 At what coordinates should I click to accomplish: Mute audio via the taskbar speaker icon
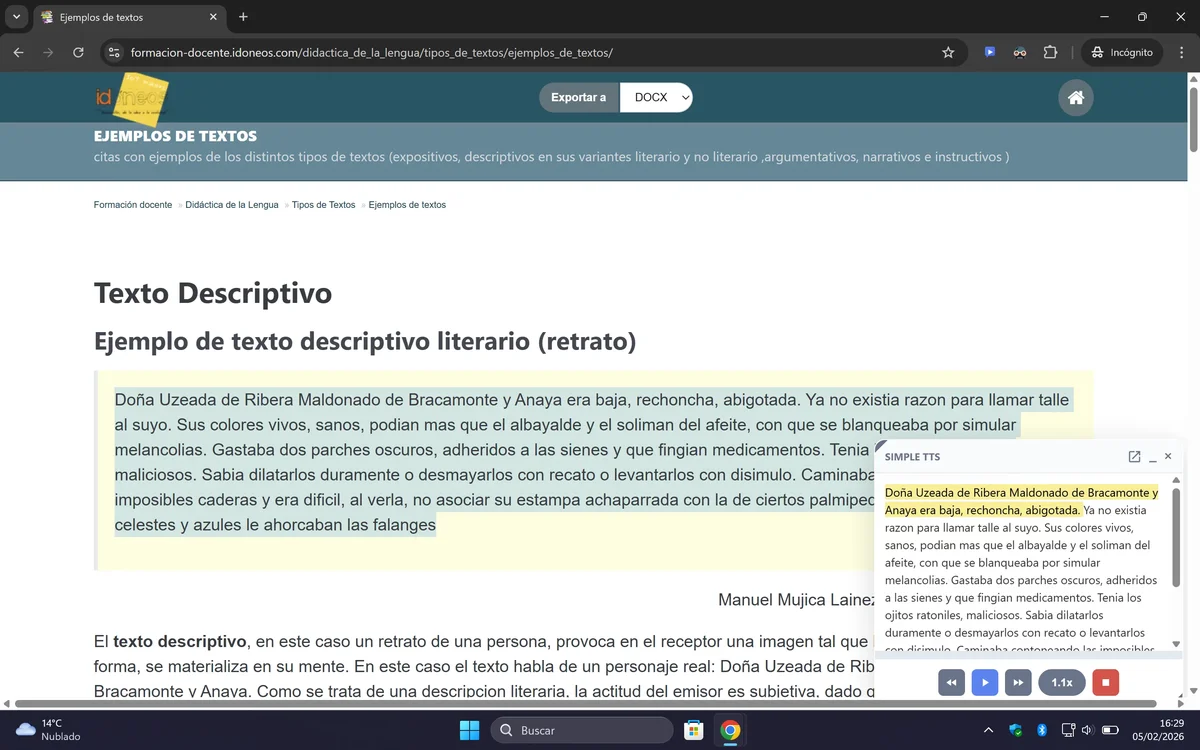[1088, 730]
